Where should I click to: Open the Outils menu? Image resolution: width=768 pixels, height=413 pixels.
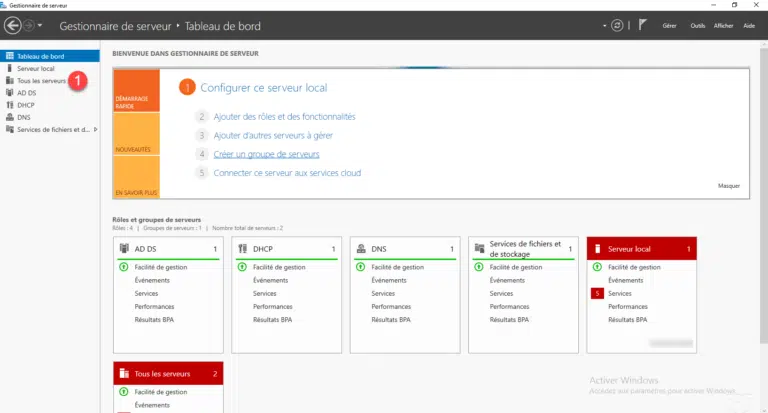point(697,25)
